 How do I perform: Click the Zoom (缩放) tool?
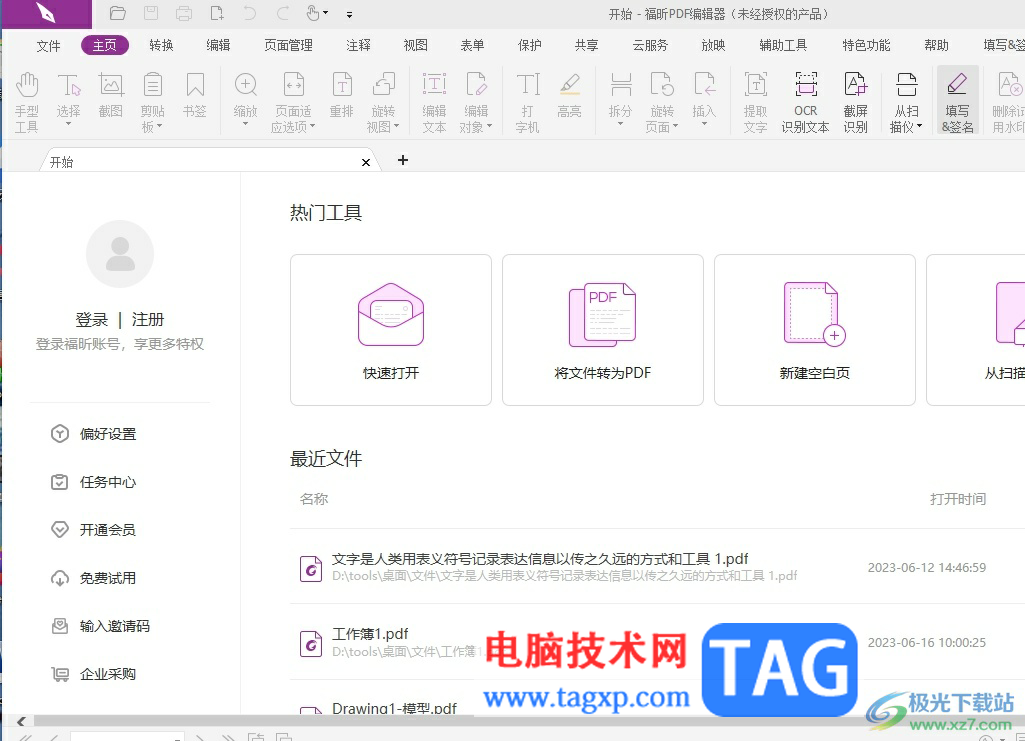[x=245, y=87]
